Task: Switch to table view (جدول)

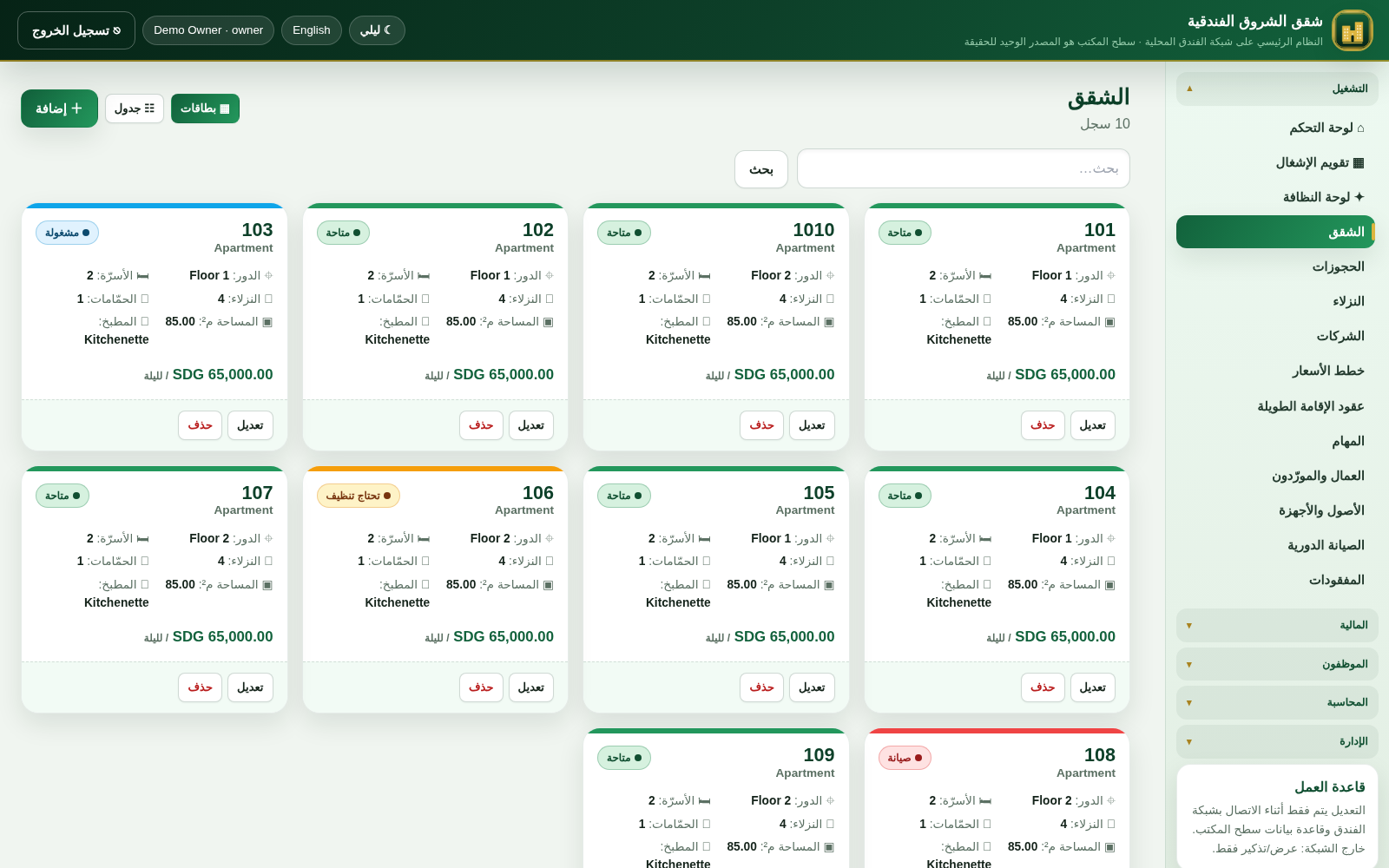Action: click(x=135, y=108)
